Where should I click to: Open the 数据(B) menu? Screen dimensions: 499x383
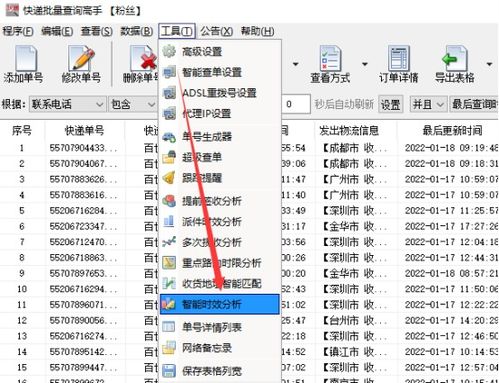(137, 31)
